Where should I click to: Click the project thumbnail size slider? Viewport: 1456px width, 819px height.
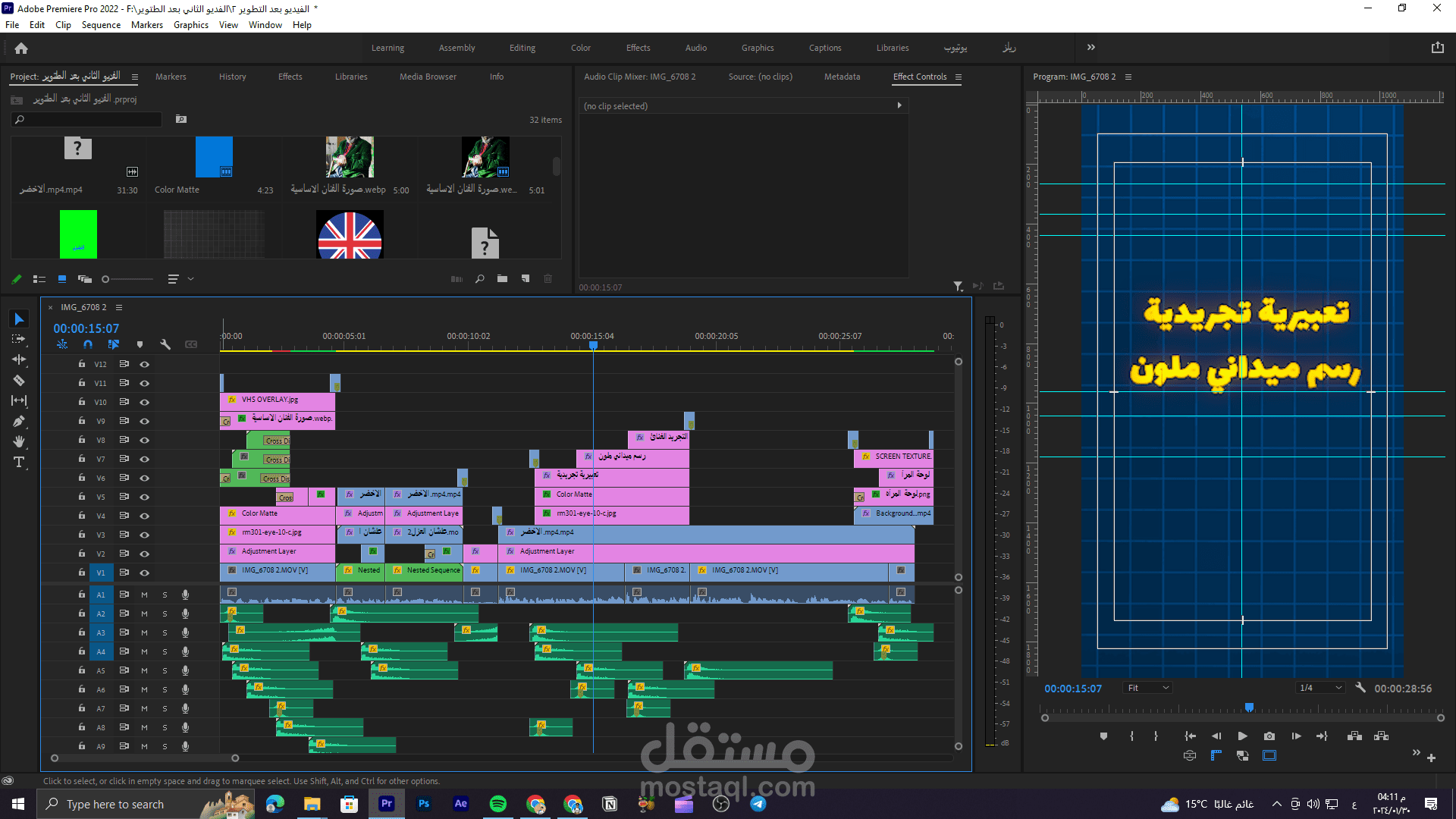(x=106, y=279)
